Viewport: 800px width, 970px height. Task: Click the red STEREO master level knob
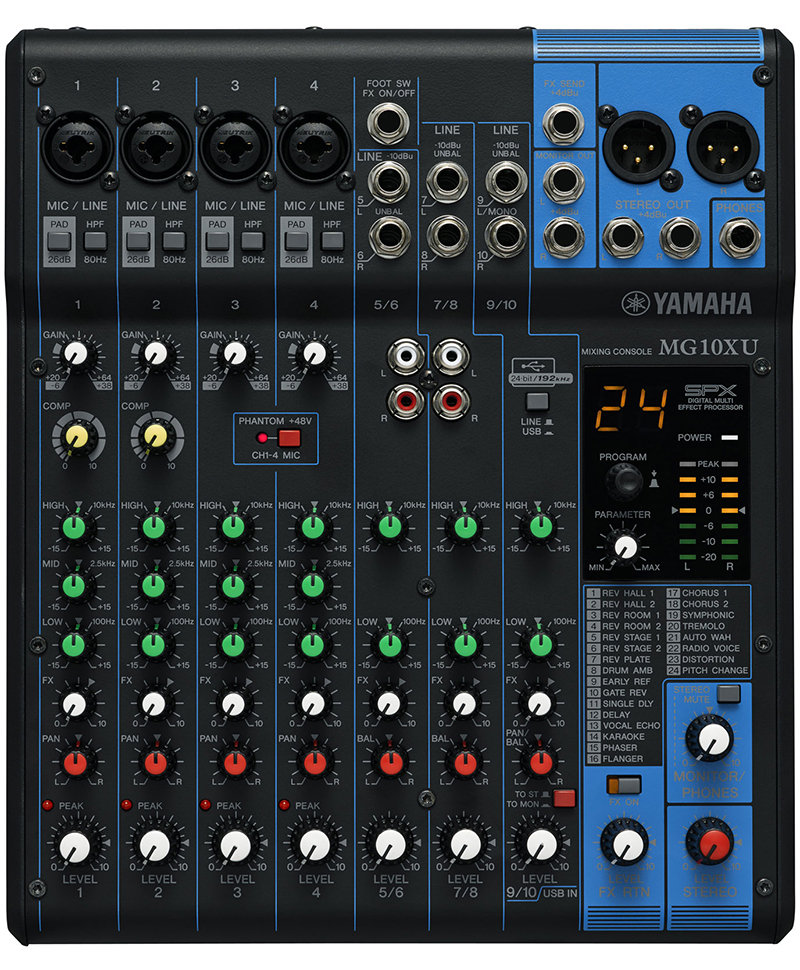(712, 843)
